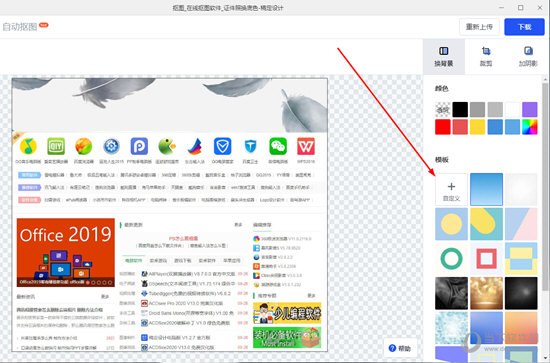Image resolution: width=550 pixels, height=363 pixels.
Task: Choose the yellow color swatch
Action: (477, 127)
